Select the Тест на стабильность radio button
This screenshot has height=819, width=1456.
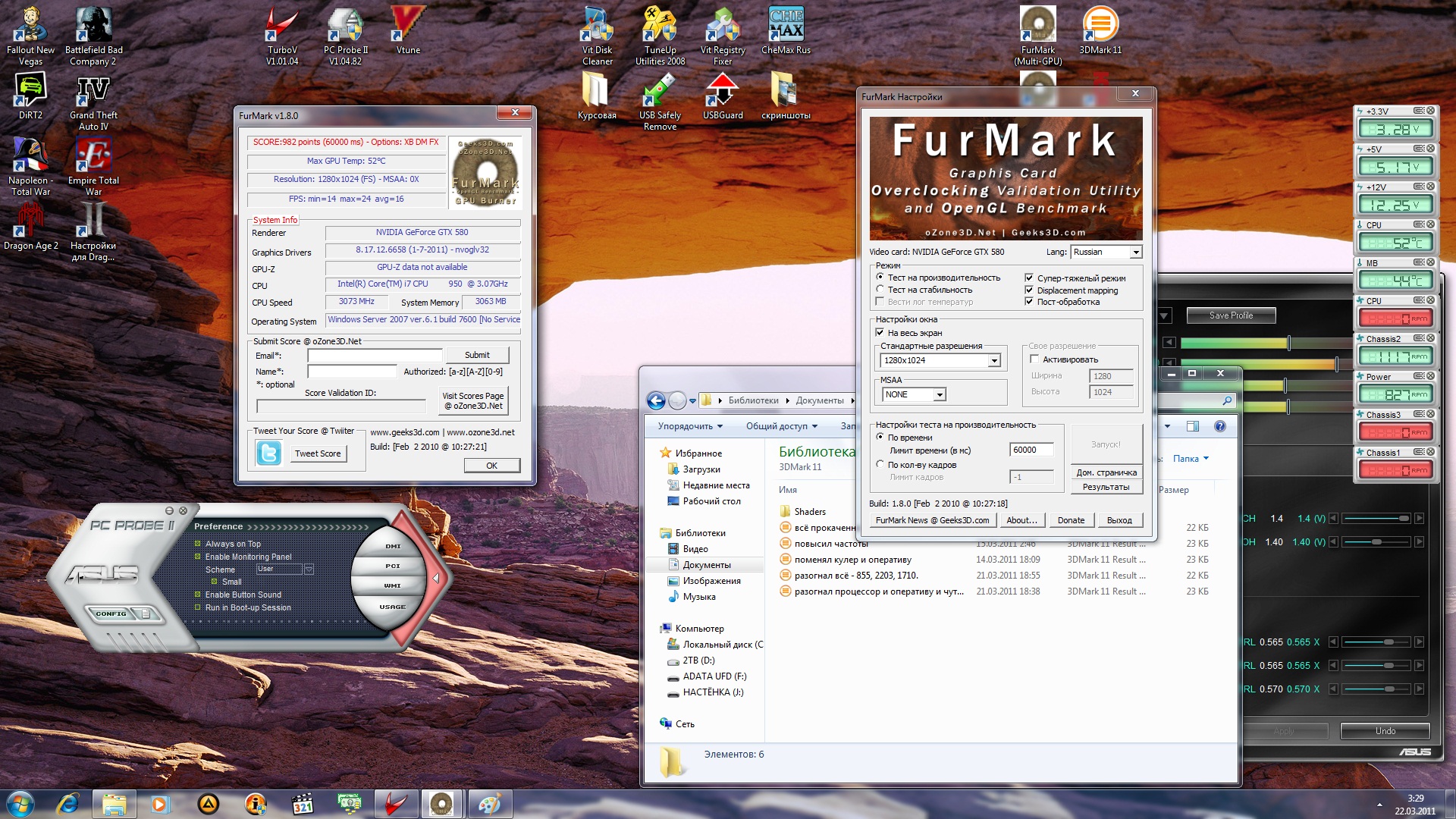coord(880,290)
